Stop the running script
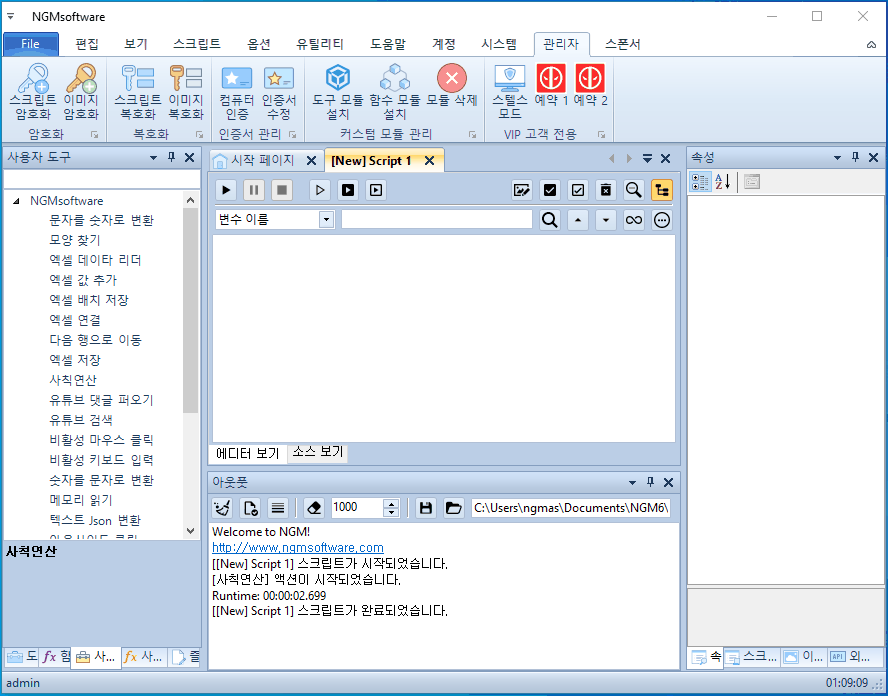888x696 pixels. click(x=281, y=190)
